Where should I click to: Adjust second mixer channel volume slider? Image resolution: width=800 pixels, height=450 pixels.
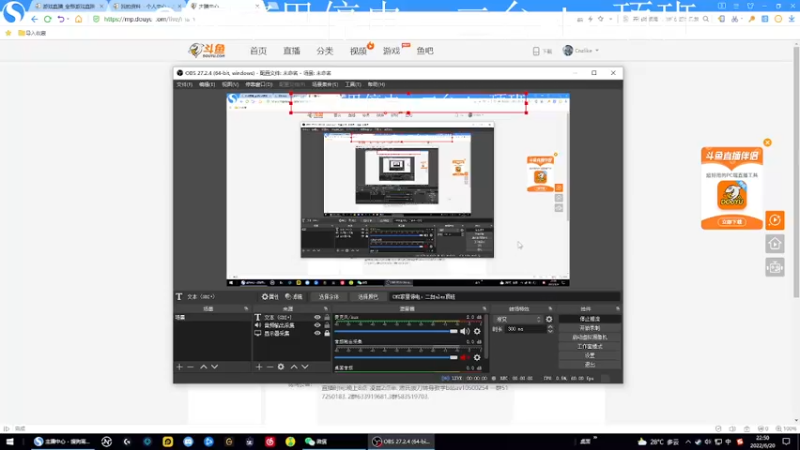[x=396, y=357]
